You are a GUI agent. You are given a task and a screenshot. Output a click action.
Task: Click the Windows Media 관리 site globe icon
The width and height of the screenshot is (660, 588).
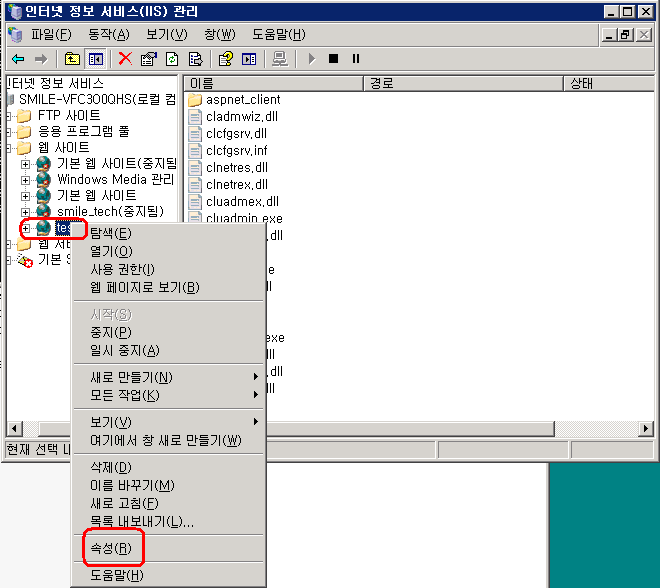tap(43, 180)
